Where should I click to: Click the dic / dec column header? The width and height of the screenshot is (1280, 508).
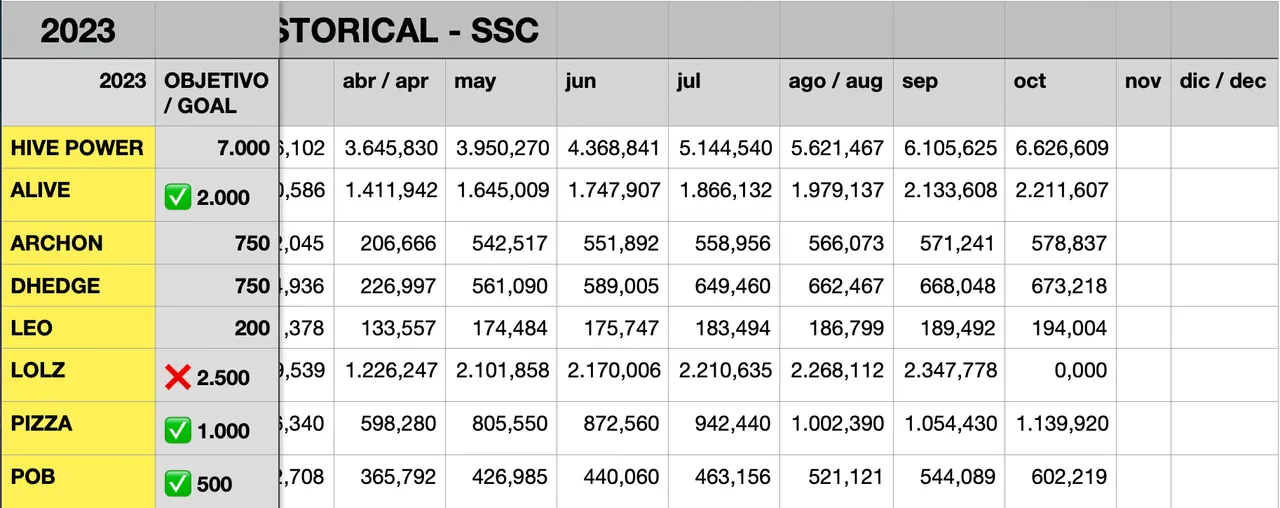[1222, 82]
